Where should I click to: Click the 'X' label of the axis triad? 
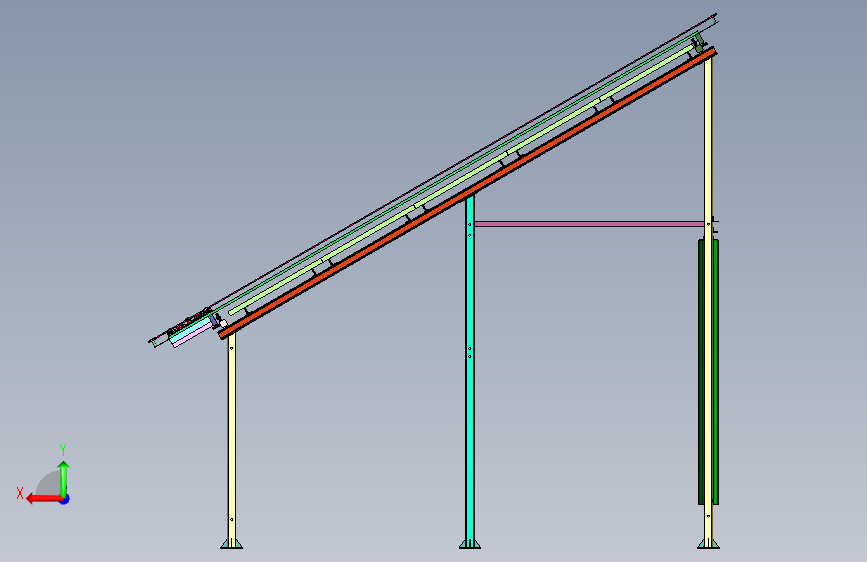(x=20, y=493)
